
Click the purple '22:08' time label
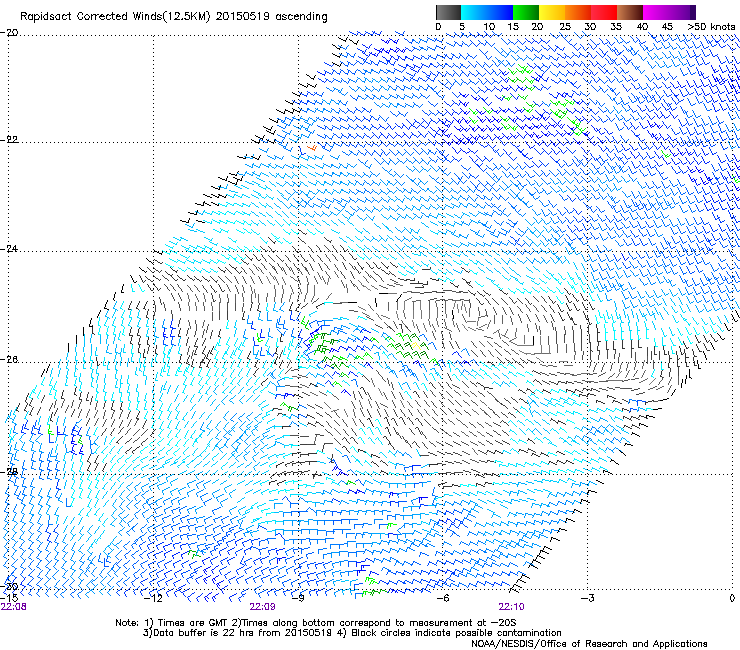coord(14,607)
